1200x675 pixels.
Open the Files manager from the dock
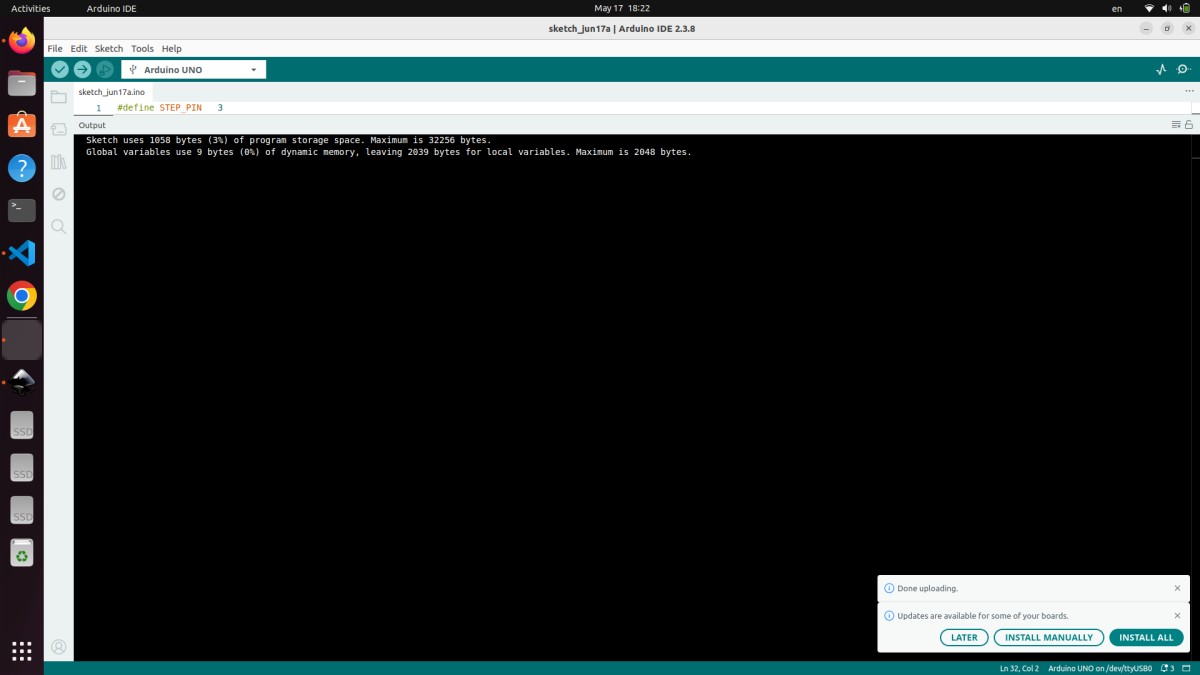pyautogui.click(x=22, y=83)
